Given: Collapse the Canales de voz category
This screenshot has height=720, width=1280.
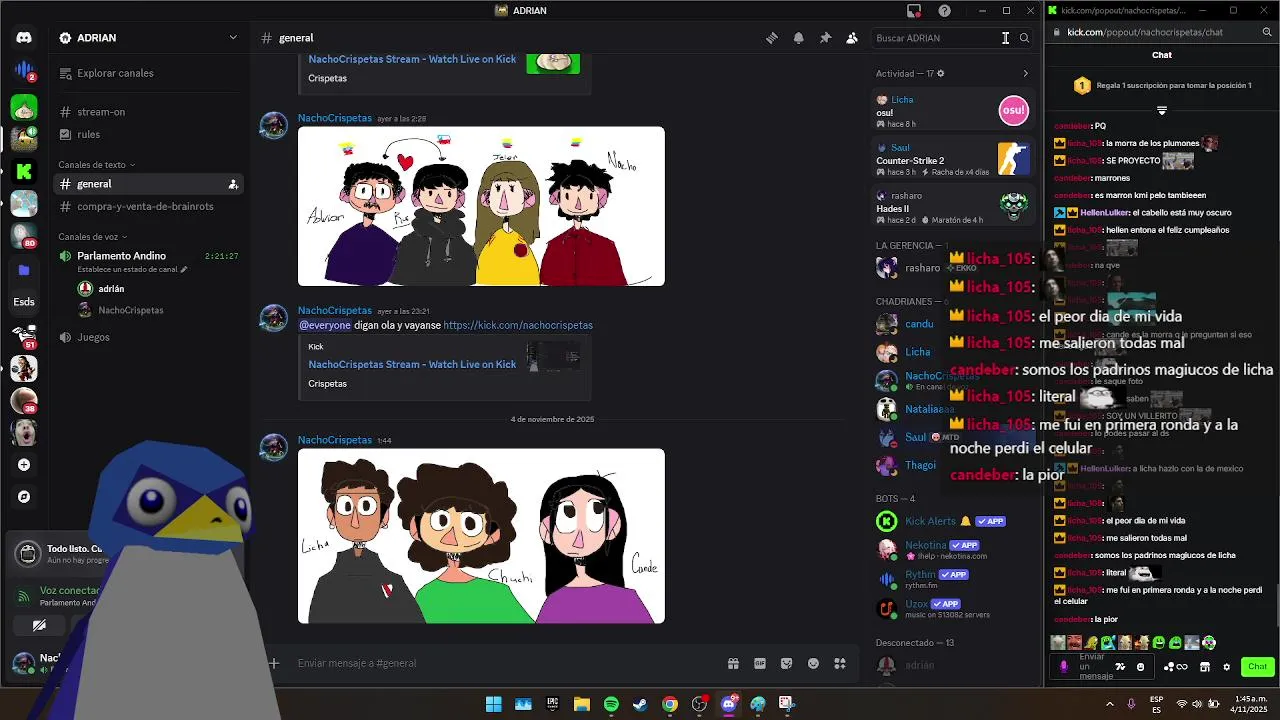Looking at the screenshot, I should [x=93, y=237].
